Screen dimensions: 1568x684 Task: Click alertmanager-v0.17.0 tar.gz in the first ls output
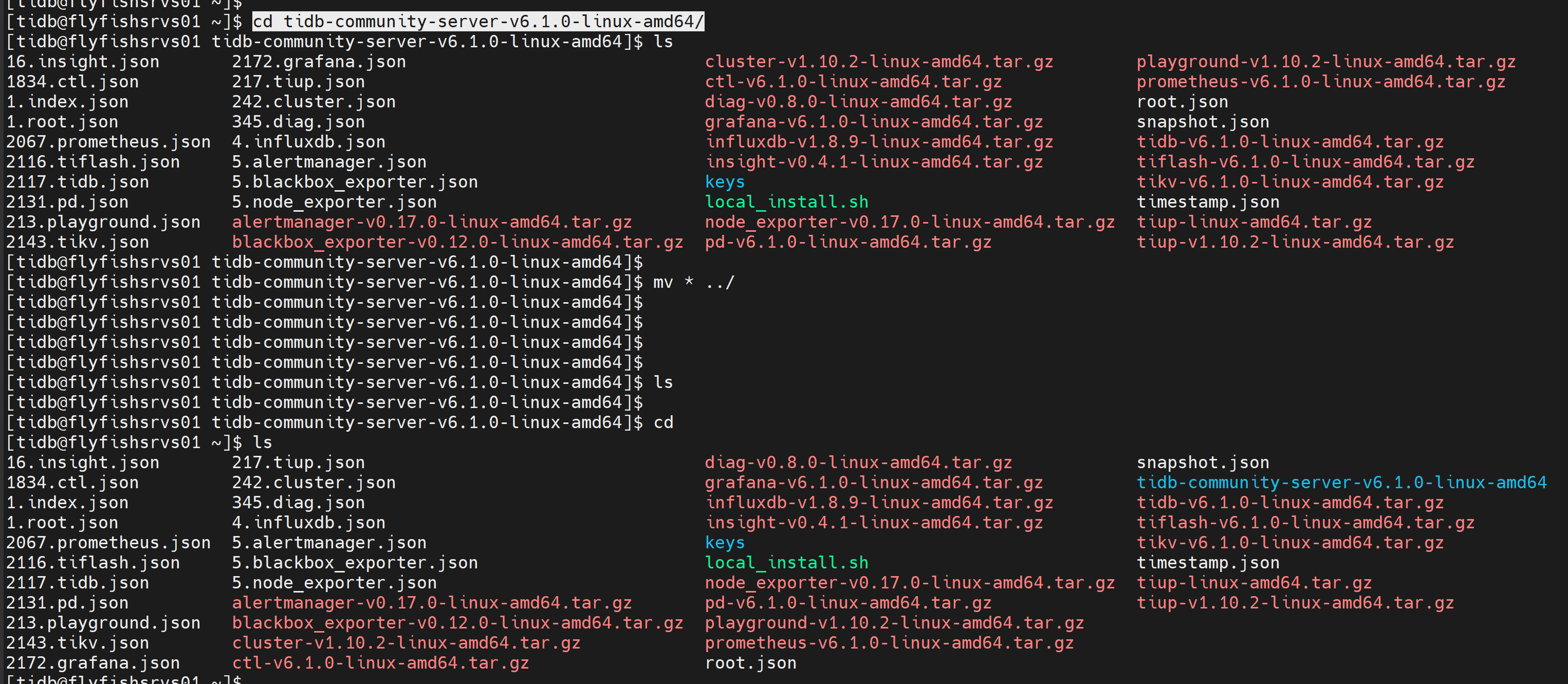point(432,222)
